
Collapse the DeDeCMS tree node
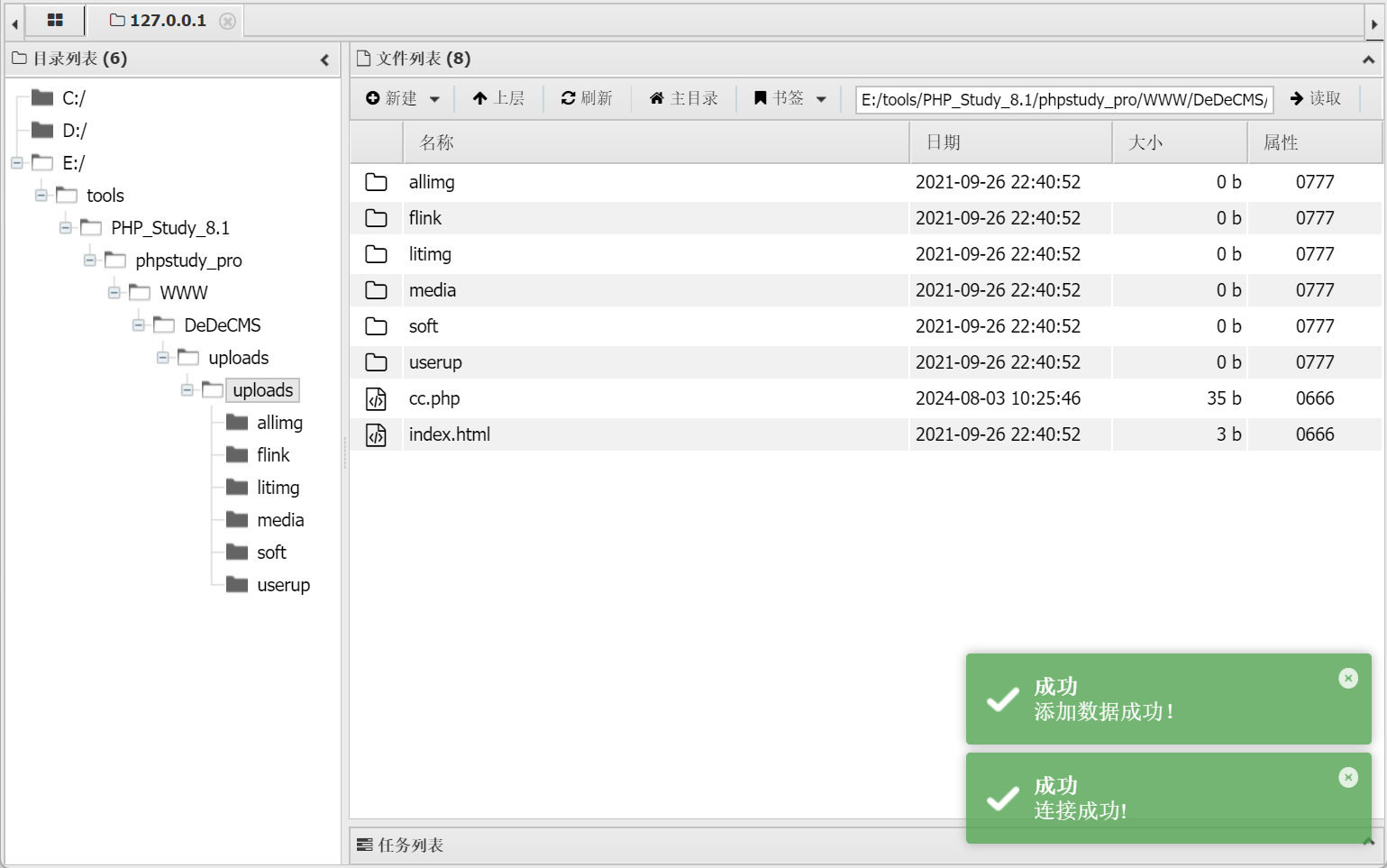pos(139,325)
